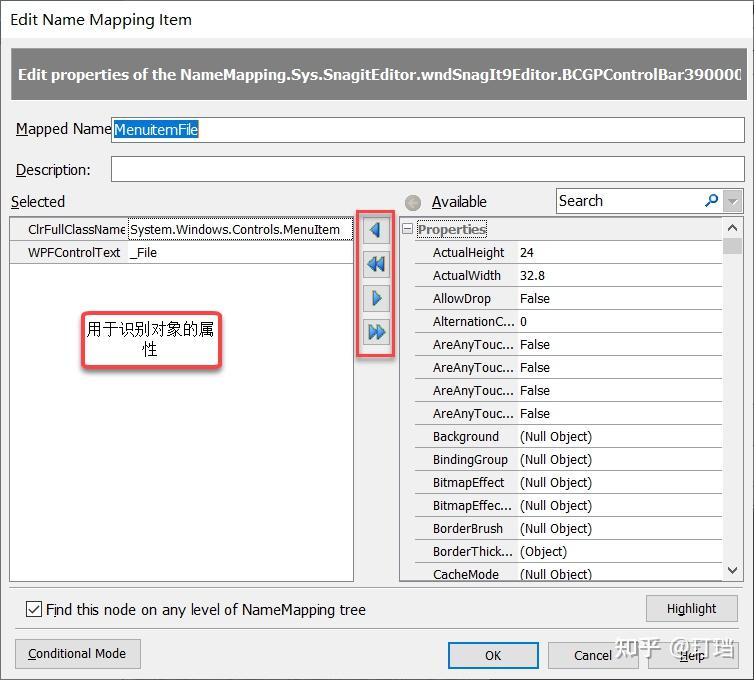Click the search magnifier icon
Image resolution: width=754 pixels, height=680 pixels.
[x=711, y=201]
